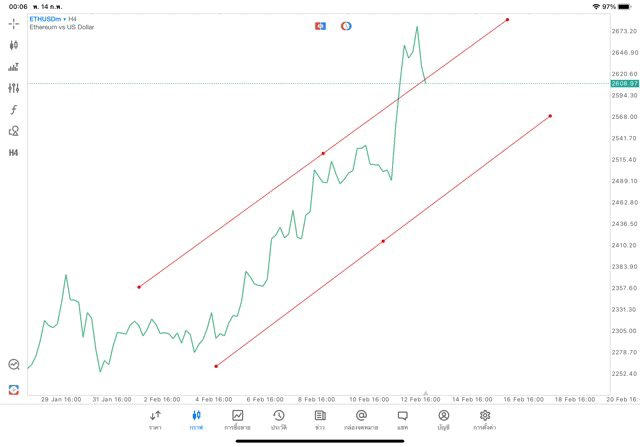640x447 pixels.
Task: Open the การตั้งค่า (Settings) tab
Action: (x=485, y=419)
